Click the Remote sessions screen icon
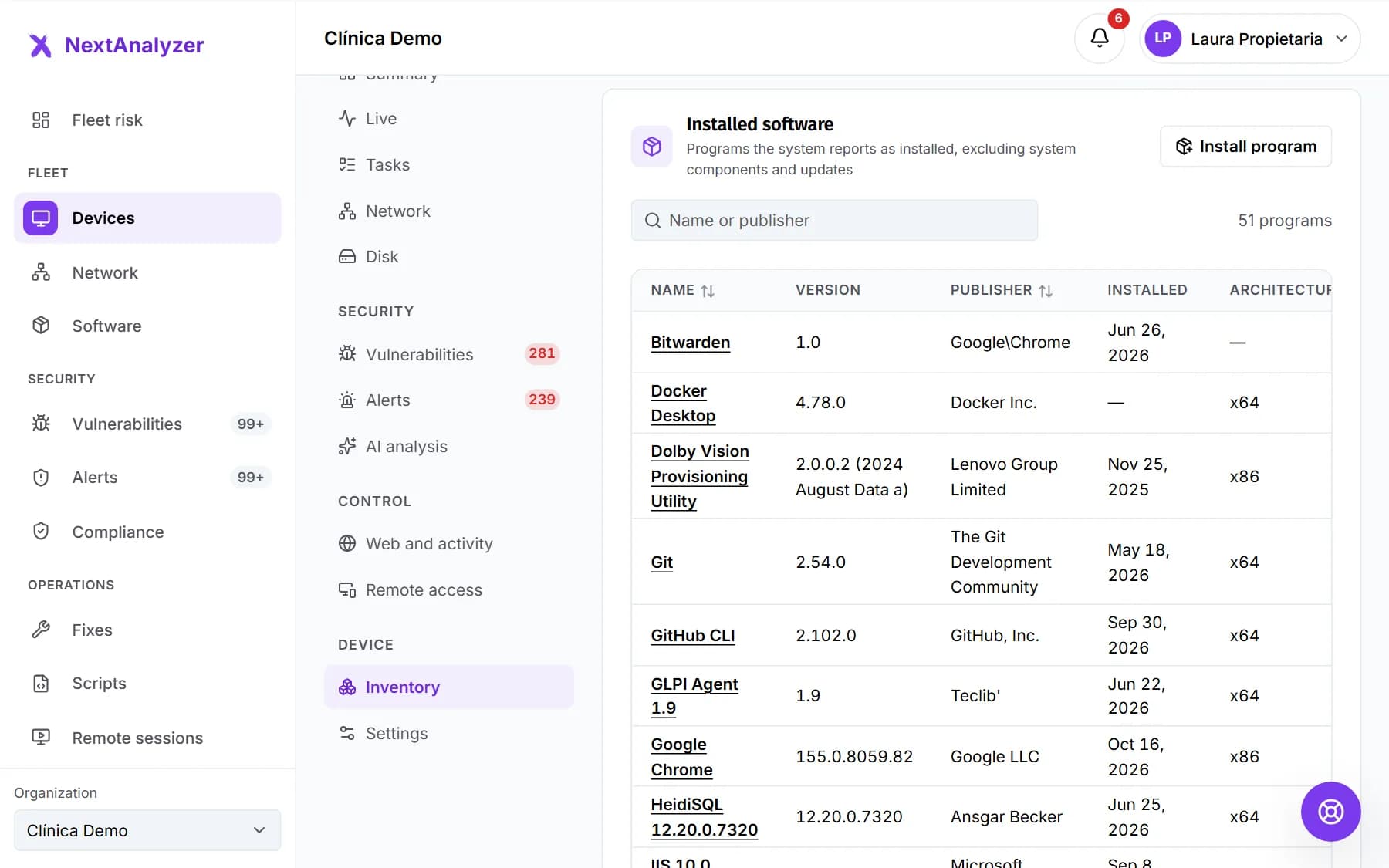The image size is (1389, 868). (41, 738)
